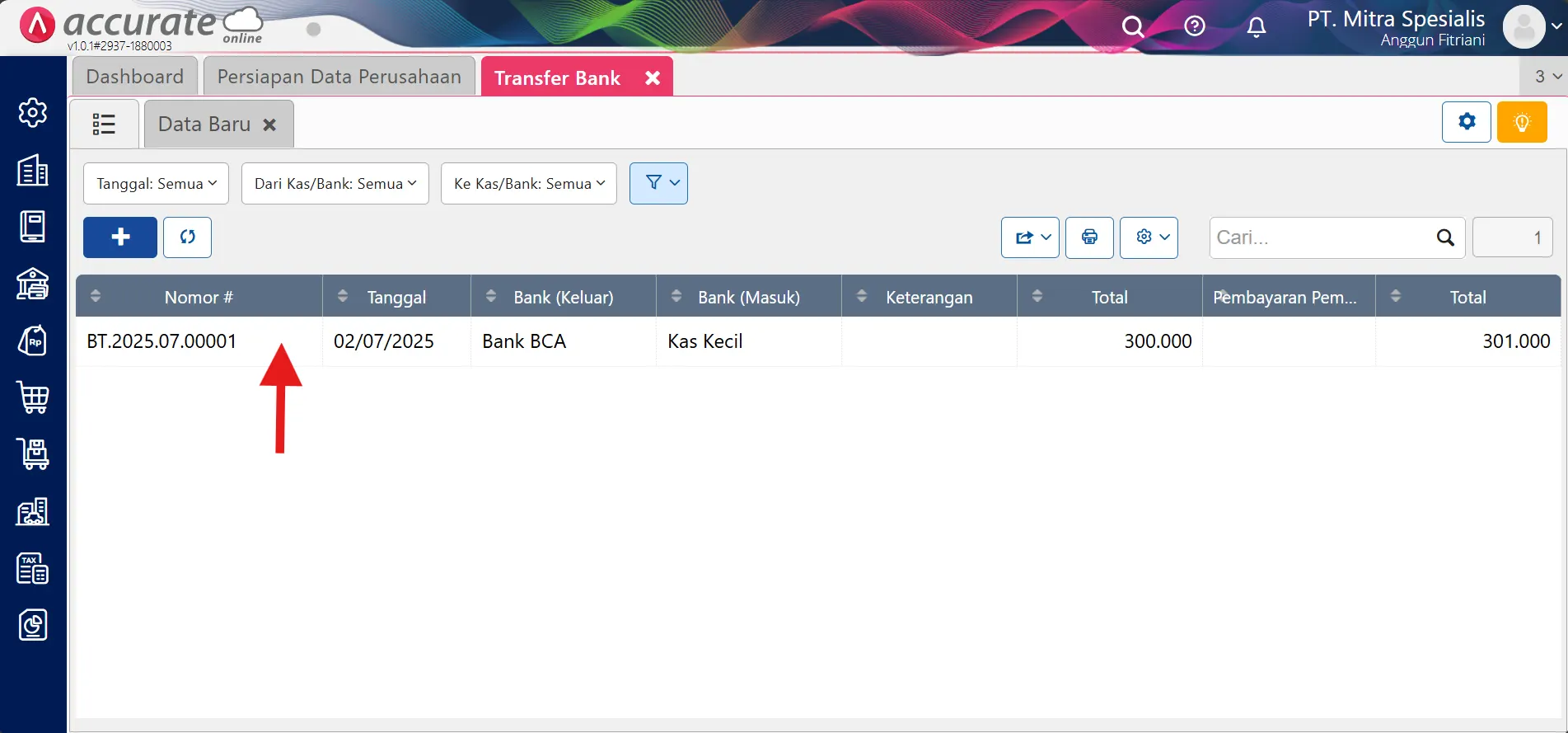Open the list view icon tab

104,124
